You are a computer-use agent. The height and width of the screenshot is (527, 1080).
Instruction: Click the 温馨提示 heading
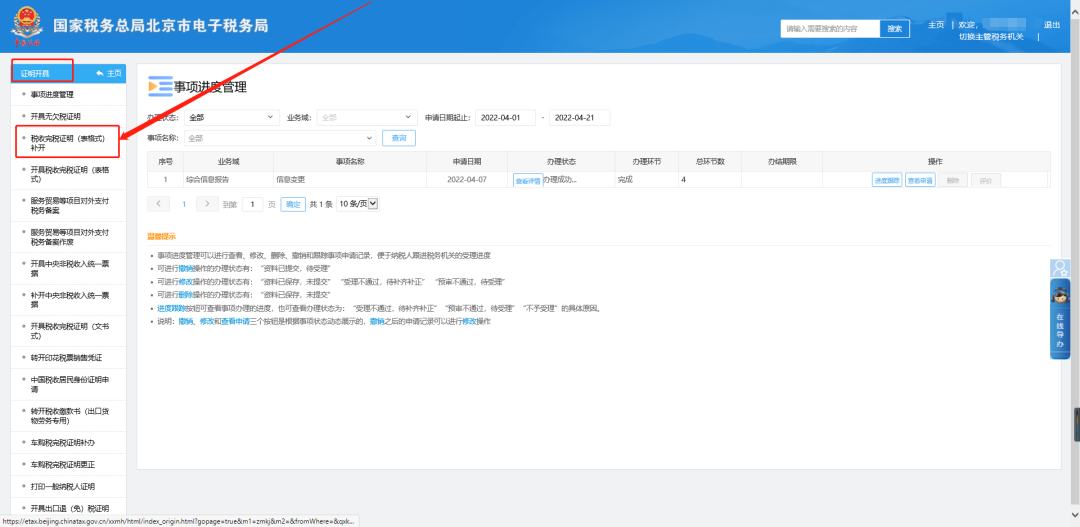(161, 237)
